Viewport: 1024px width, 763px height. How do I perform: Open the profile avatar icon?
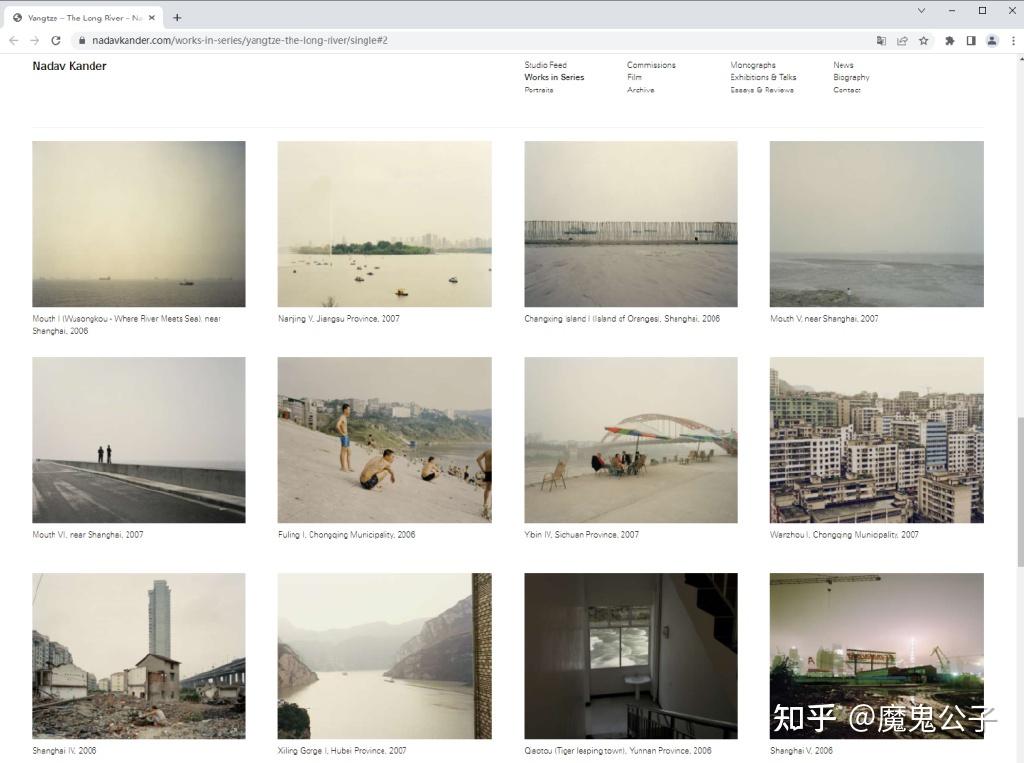(992, 41)
